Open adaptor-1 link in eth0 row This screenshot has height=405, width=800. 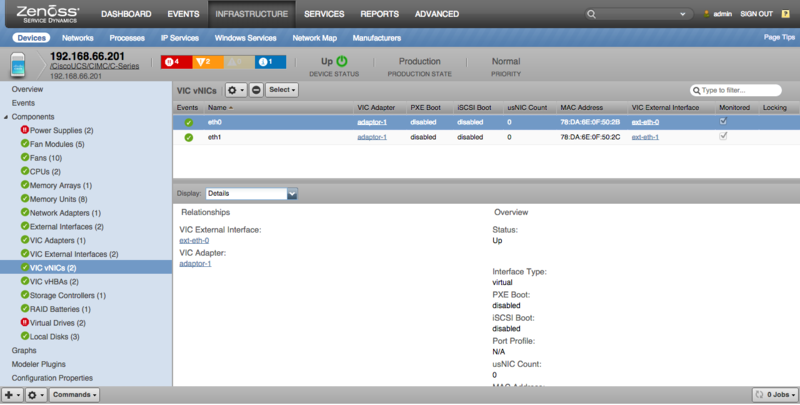tap(372, 122)
